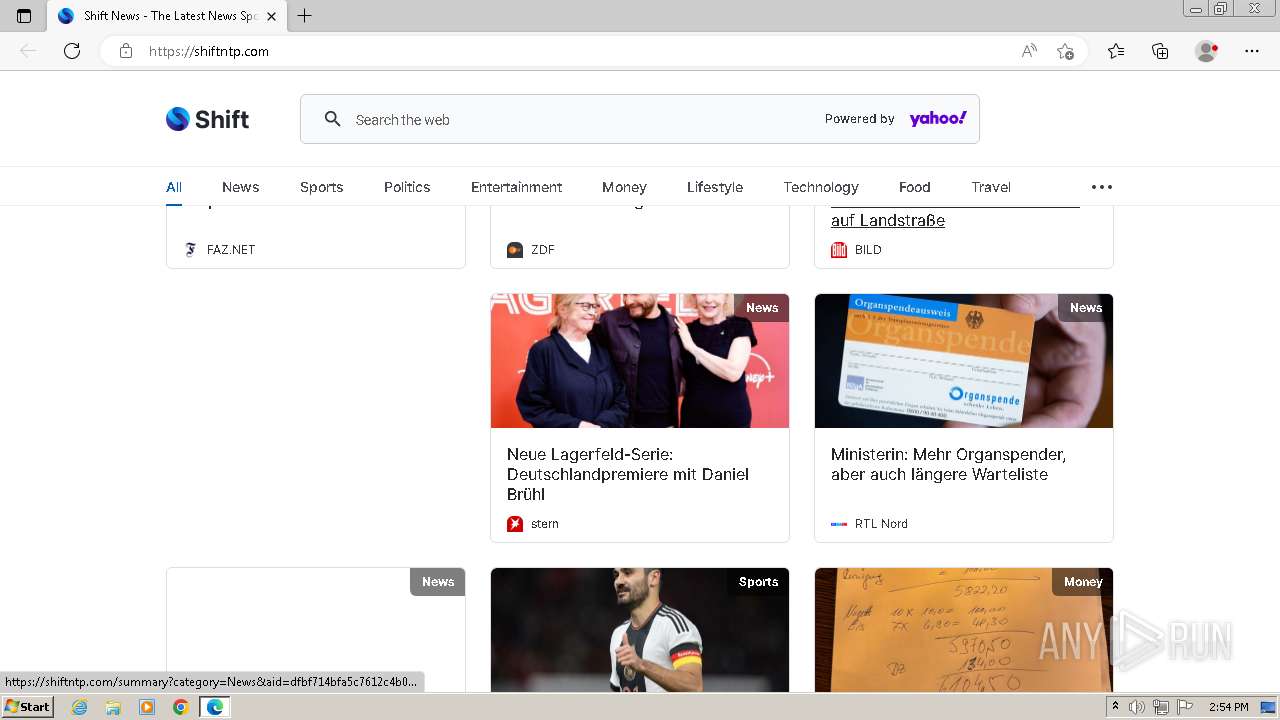
Task: Click the Shift logo
Action: [x=207, y=119]
